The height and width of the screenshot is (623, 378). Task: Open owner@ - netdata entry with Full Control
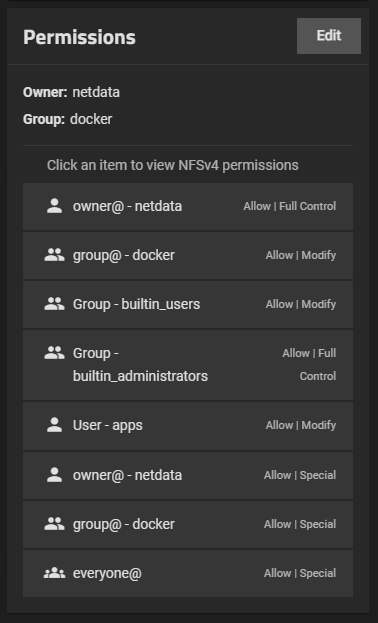click(127, 206)
